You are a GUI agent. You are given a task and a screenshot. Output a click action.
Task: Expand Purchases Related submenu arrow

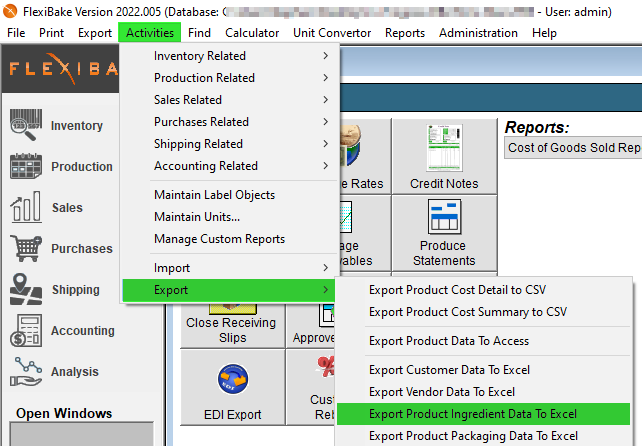pyautogui.click(x=326, y=122)
